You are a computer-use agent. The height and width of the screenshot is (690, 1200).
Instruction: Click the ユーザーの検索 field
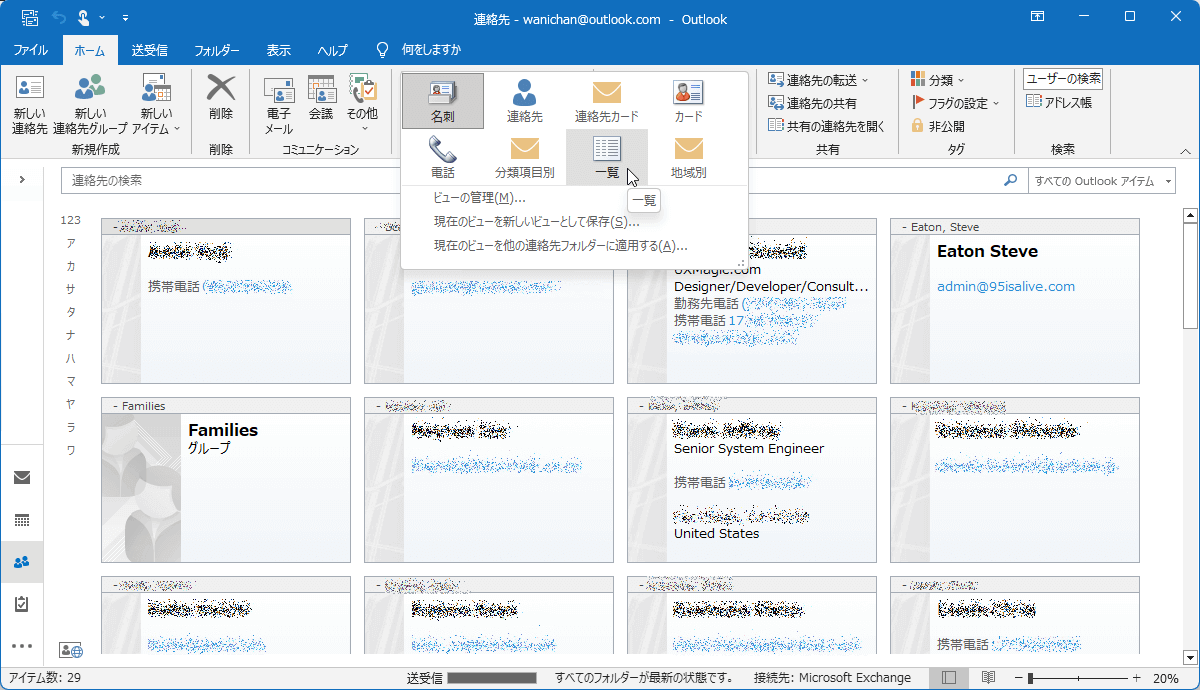1063,79
